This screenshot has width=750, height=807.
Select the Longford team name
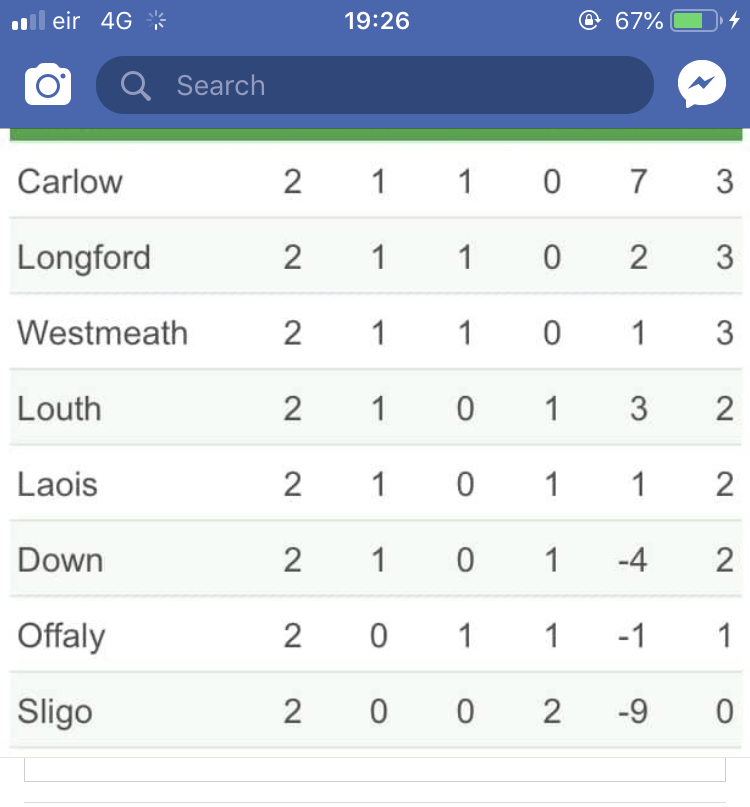point(84,258)
